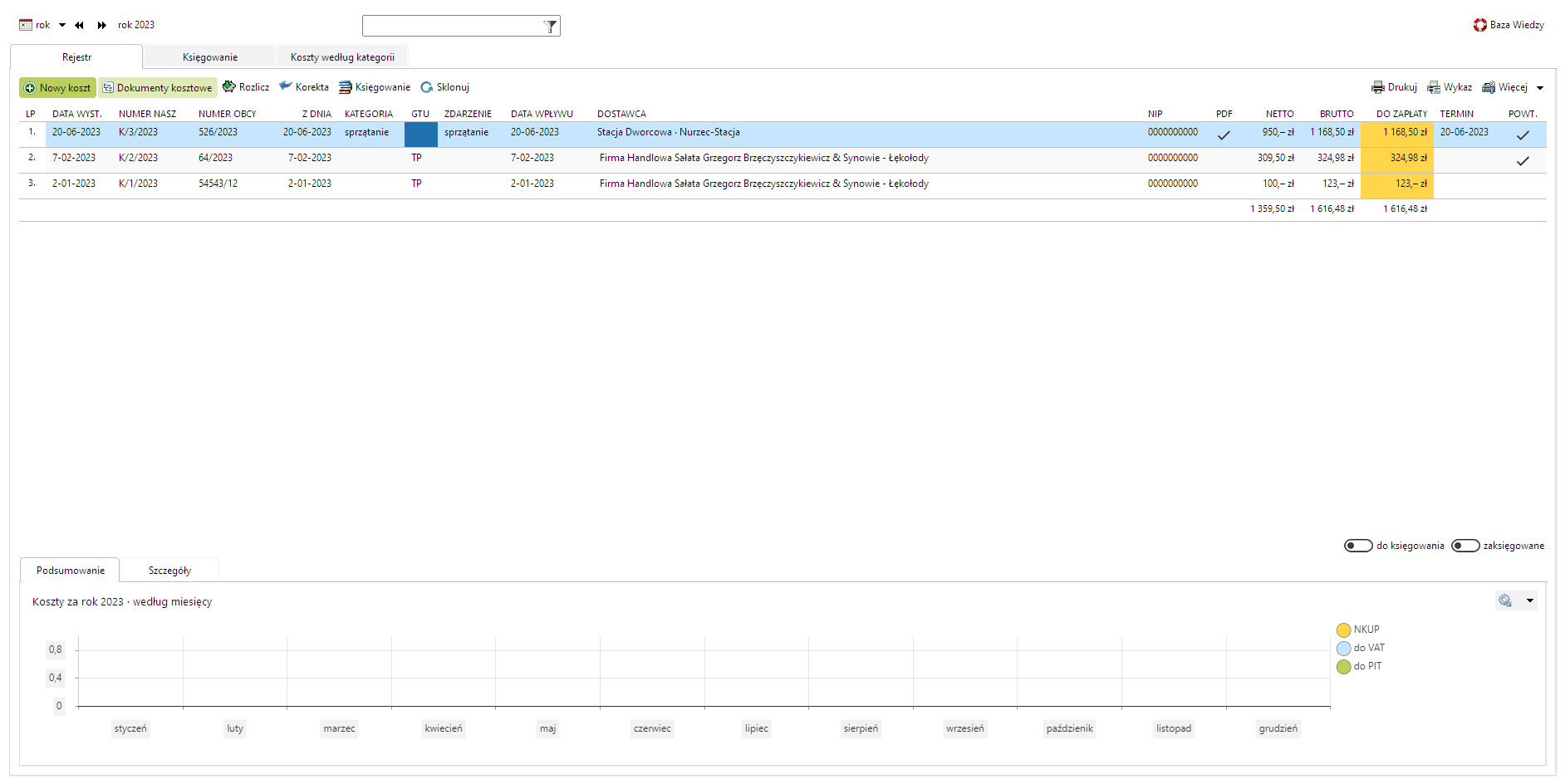1565x784 pixels.
Task: Expand the chart options dropdown arrow
Action: tap(1530, 600)
